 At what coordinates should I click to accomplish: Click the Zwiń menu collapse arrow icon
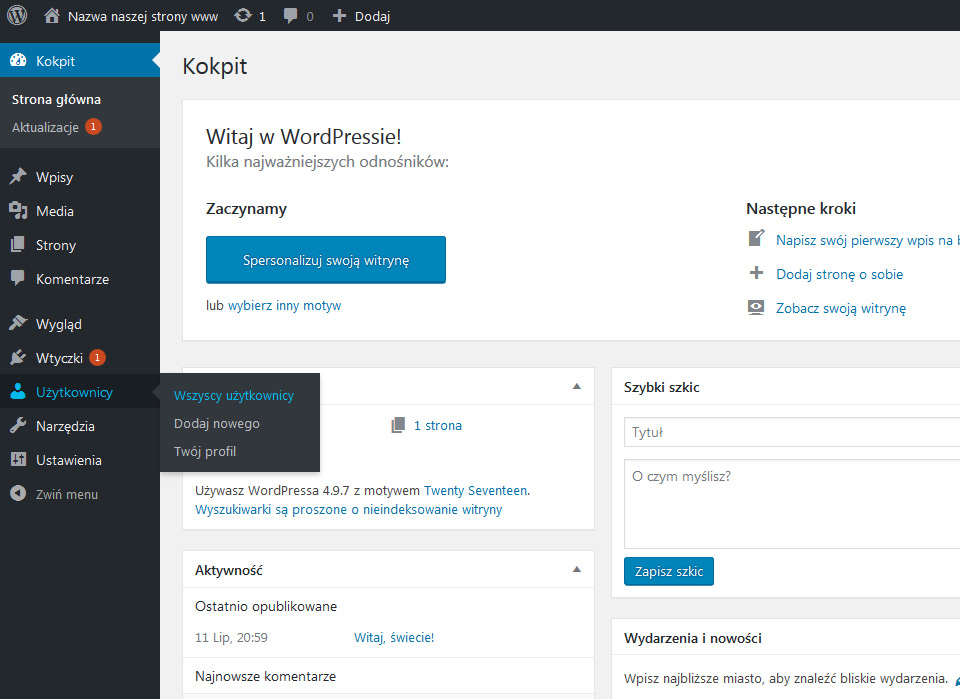tap(18, 493)
